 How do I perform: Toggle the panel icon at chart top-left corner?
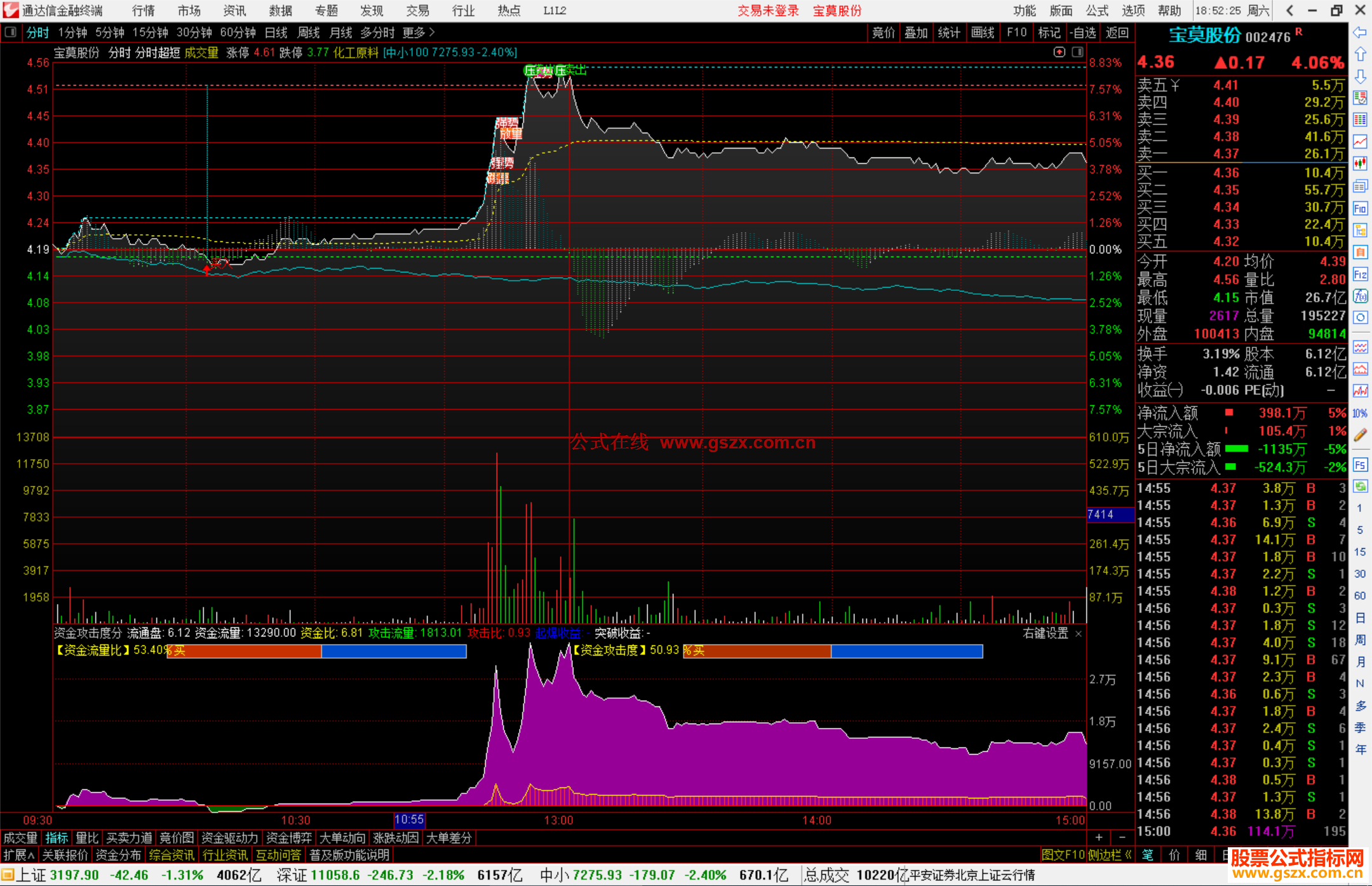tap(11, 32)
